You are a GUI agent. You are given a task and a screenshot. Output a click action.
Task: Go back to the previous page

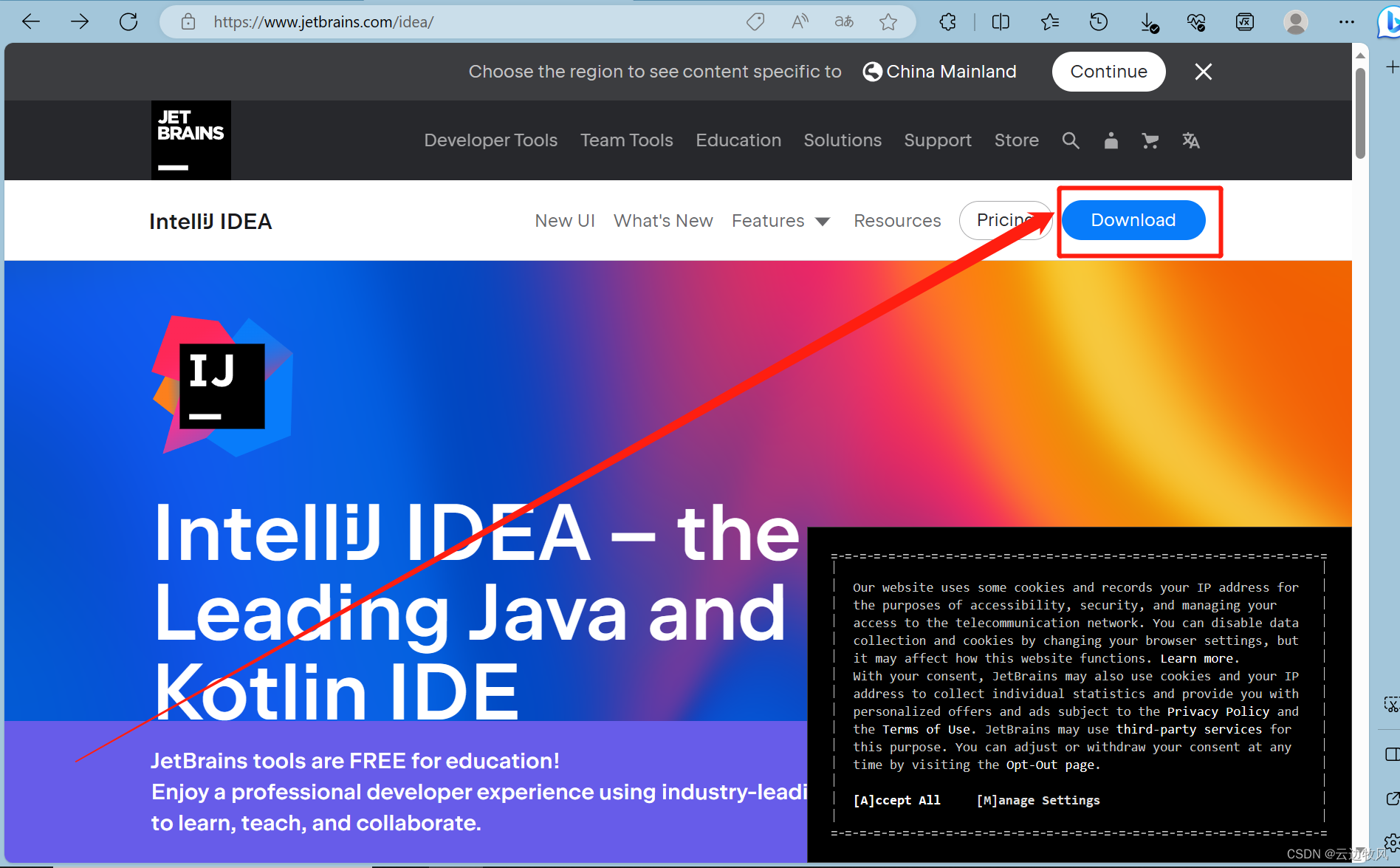[31, 22]
